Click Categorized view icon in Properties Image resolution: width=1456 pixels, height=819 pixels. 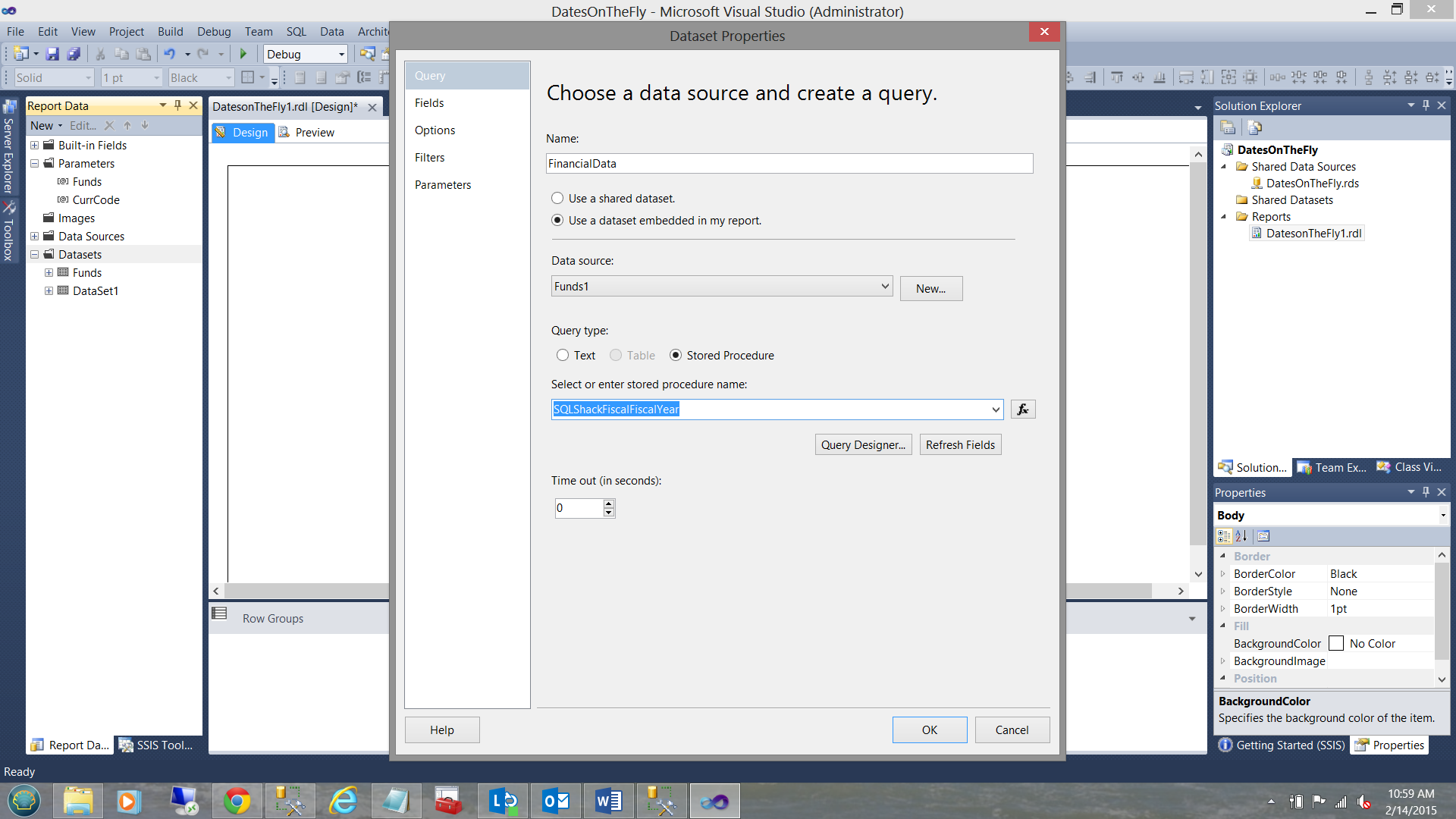[x=1224, y=536]
